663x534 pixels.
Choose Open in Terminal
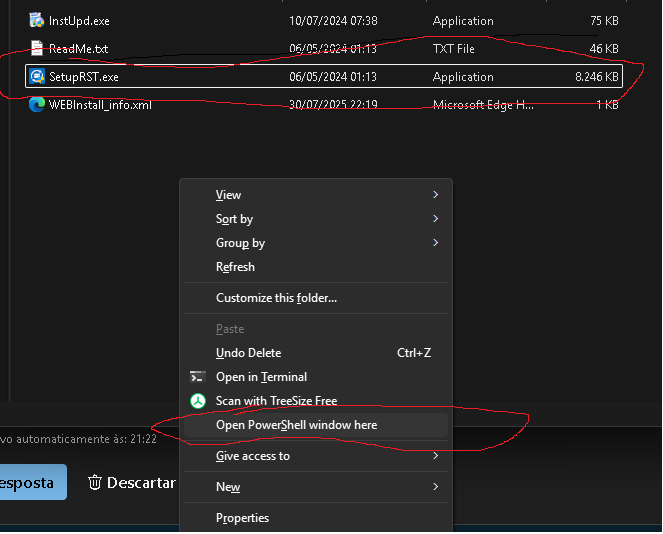[316, 377]
